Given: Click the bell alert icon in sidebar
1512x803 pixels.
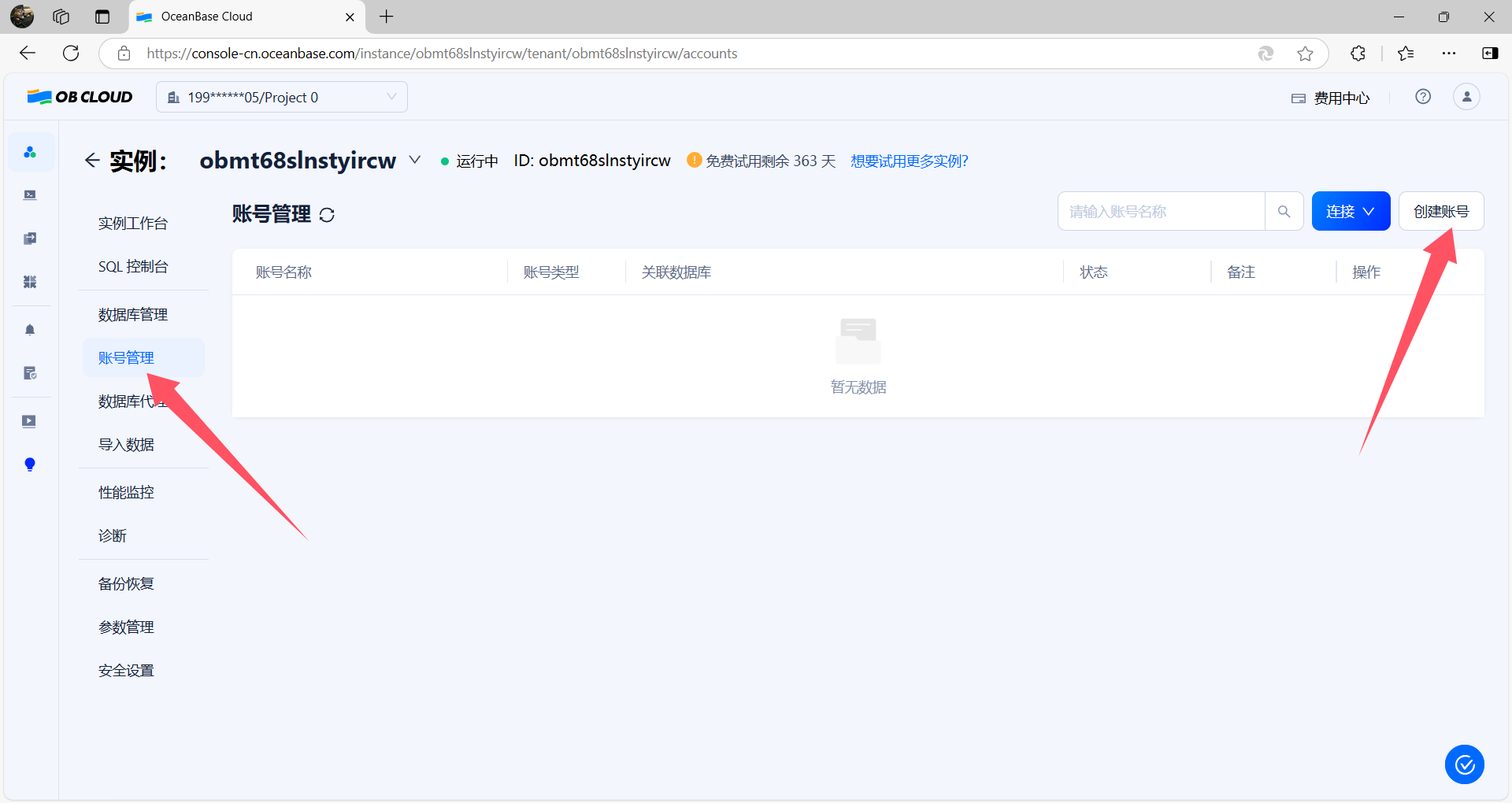Looking at the screenshot, I should 30,330.
